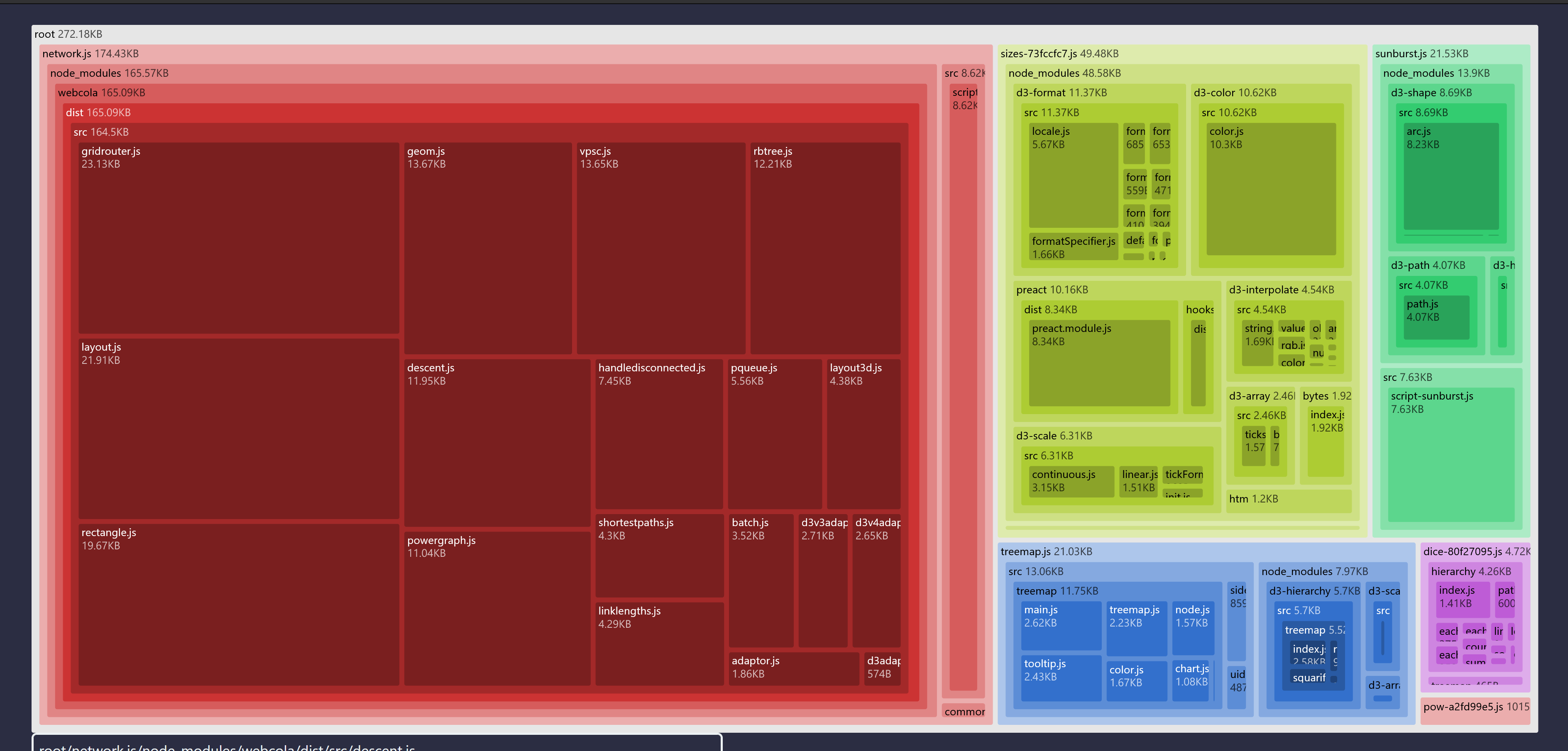Click the layout.js 21.91KB cell
Image resolution: width=1568 pixels, height=751 pixels.
[239, 429]
